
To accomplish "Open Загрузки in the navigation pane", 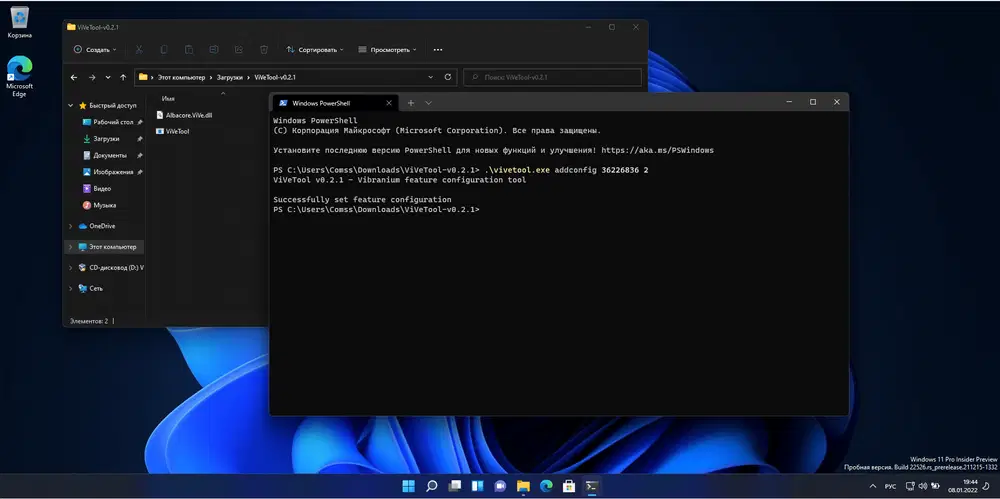I will (101, 138).
